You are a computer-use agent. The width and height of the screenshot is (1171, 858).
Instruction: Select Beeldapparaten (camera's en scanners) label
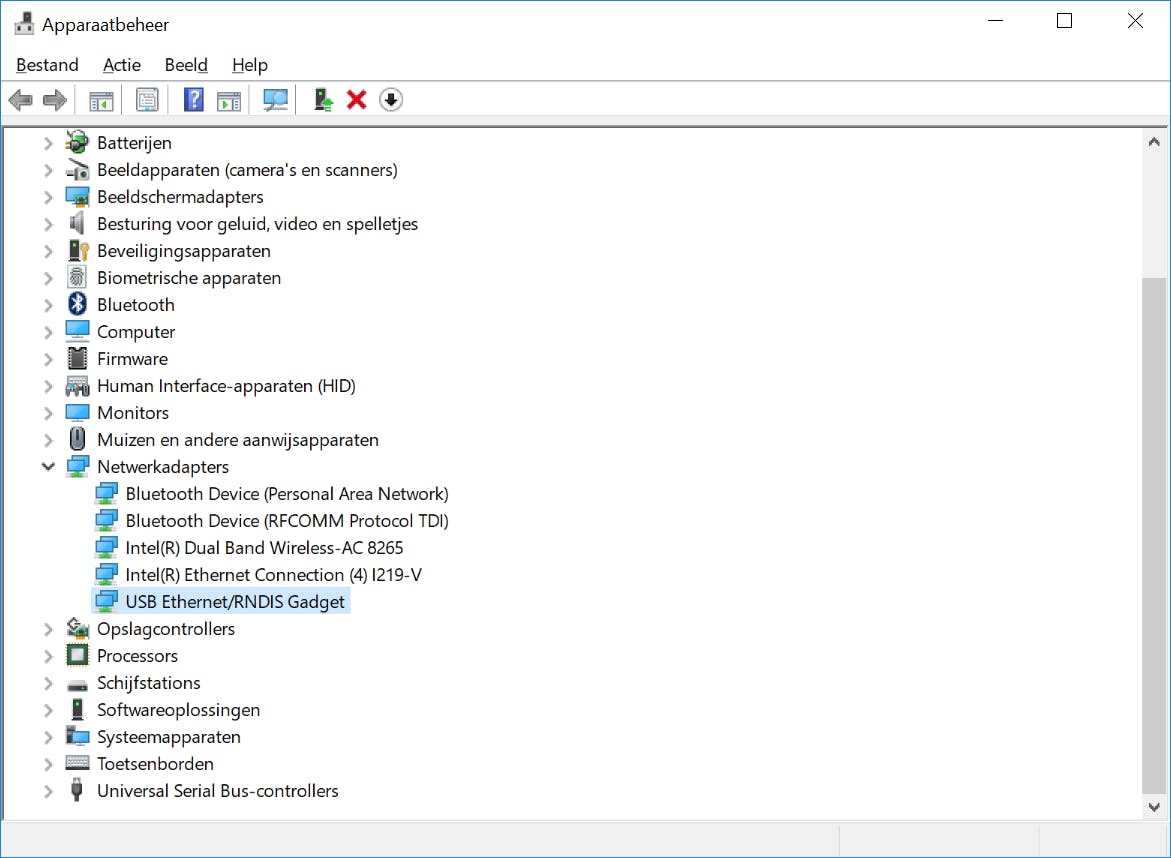click(247, 170)
